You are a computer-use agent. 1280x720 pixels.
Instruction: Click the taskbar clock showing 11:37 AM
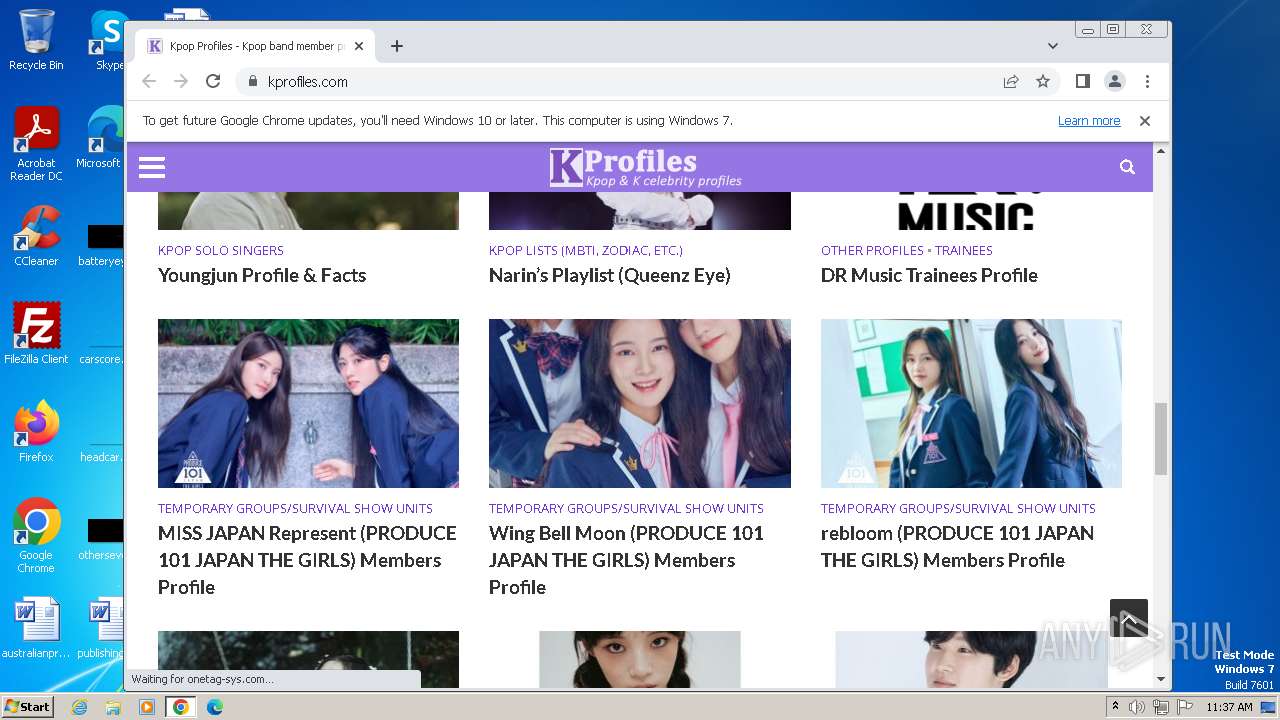click(x=1229, y=707)
